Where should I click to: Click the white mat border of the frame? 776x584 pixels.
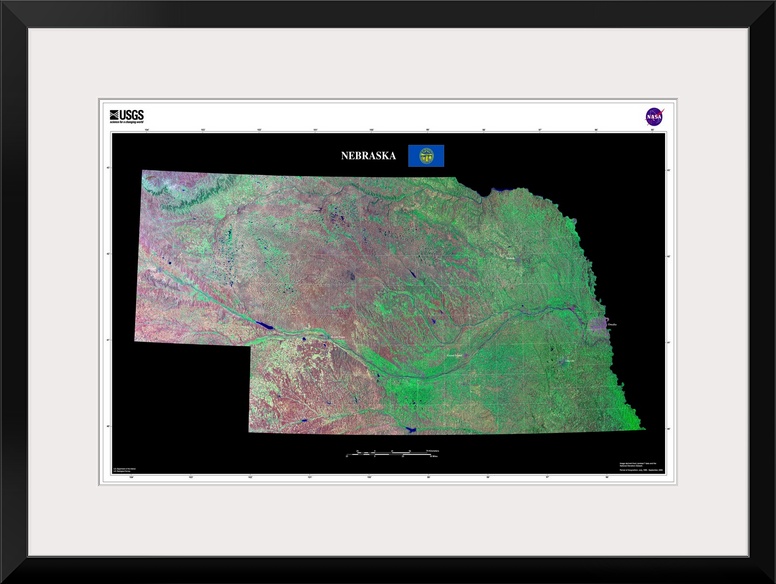pos(60,300)
